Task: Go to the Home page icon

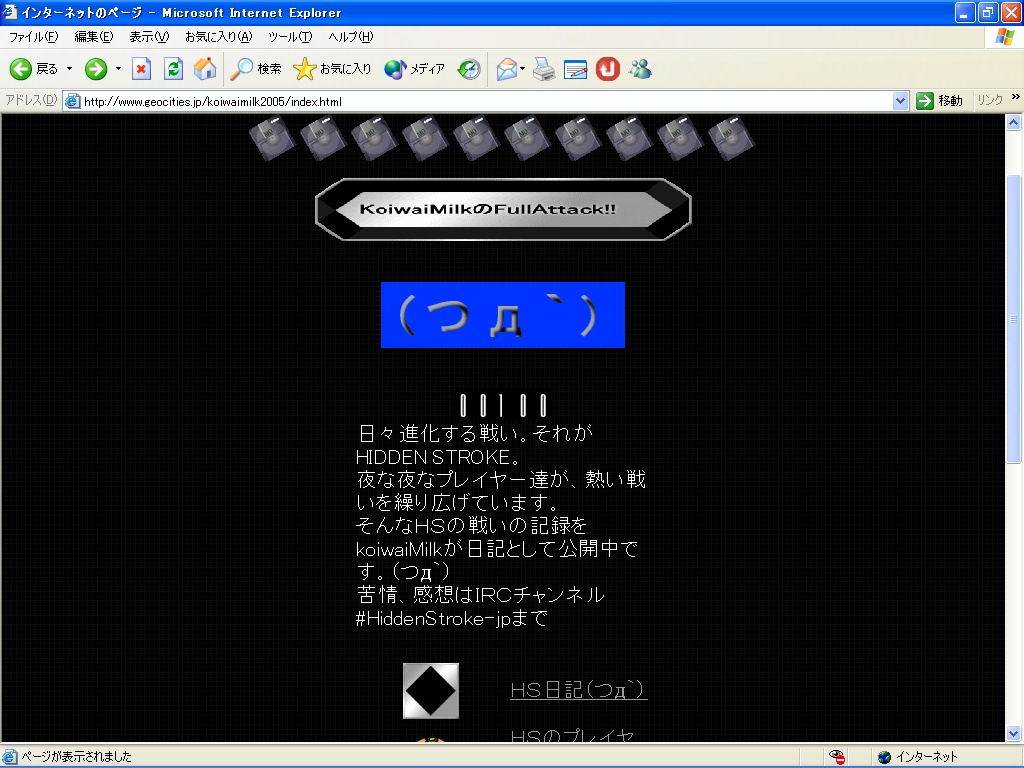Action: [205, 69]
